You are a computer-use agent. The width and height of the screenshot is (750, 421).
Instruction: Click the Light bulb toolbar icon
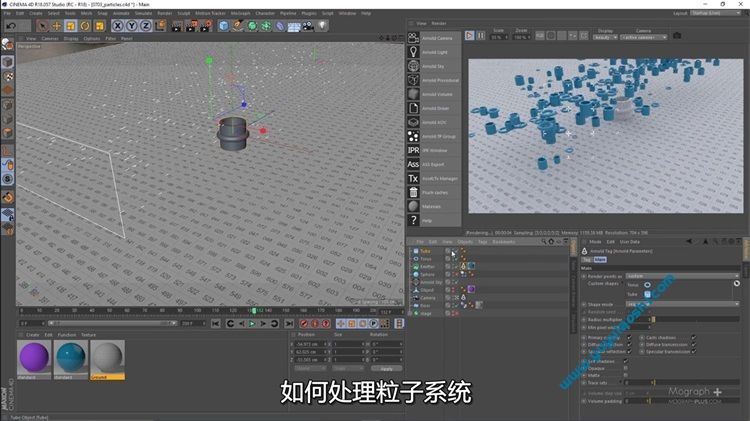pos(323,25)
